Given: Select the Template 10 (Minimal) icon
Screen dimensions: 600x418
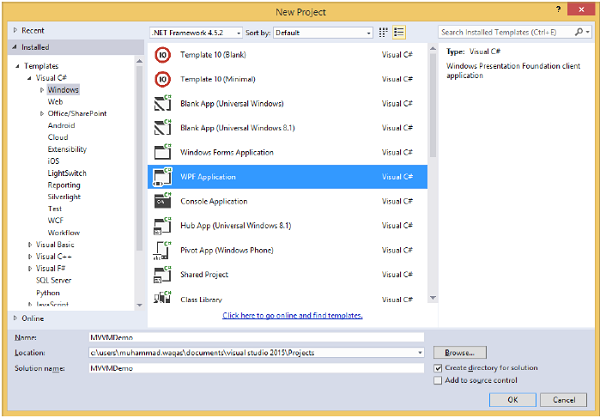Looking at the screenshot, I should click(161, 79).
